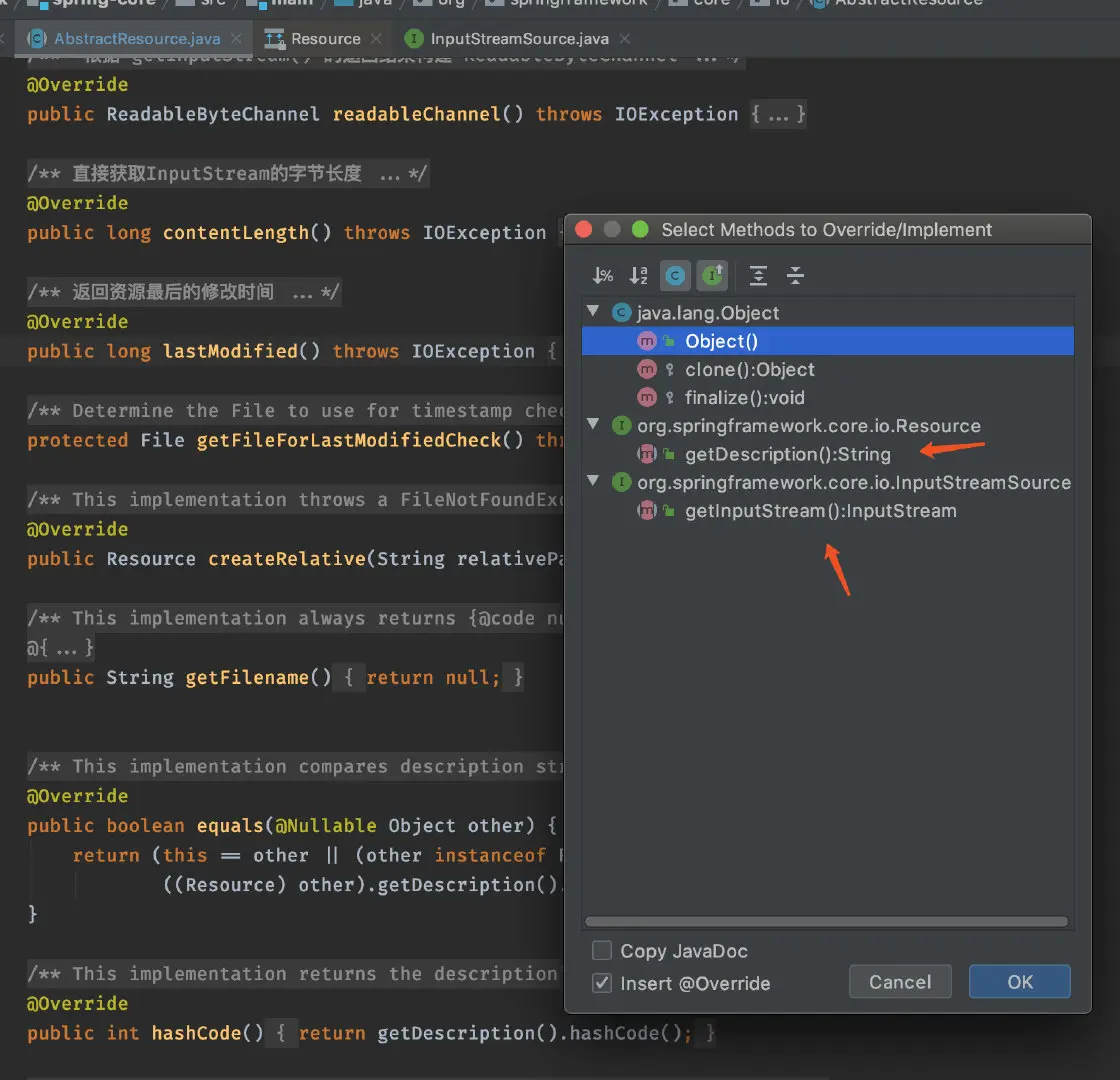Click the method icon next to clone():Object
This screenshot has width=1120, height=1080.
pyautogui.click(x=646, y=369)
